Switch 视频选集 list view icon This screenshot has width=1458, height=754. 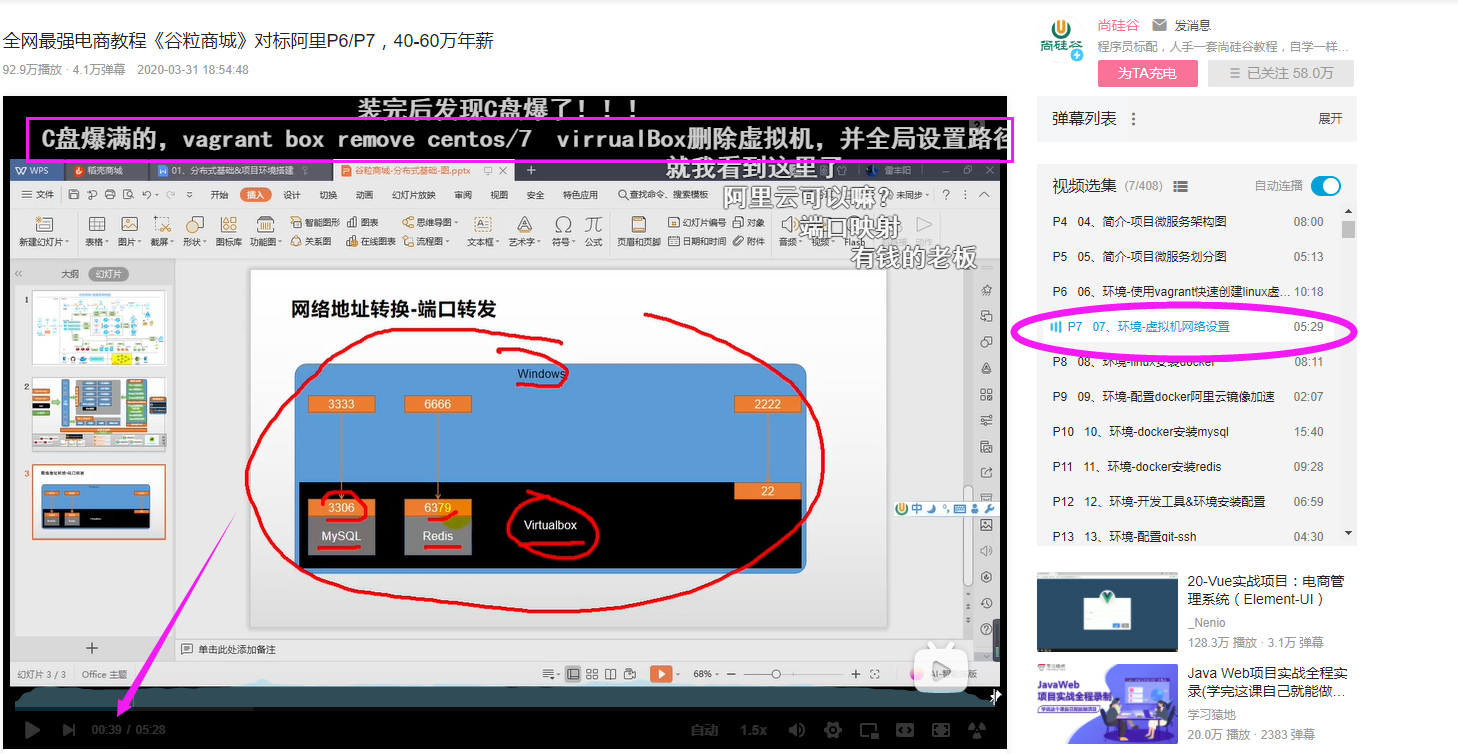click(x=1180, y=186)
